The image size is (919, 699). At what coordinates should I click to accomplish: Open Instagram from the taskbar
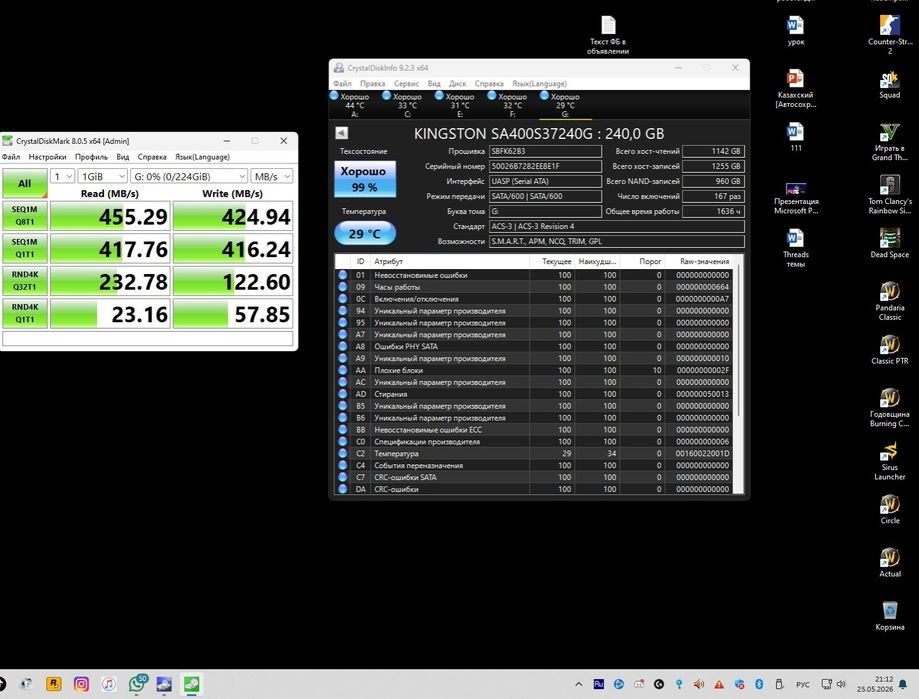tap(81, 683)
